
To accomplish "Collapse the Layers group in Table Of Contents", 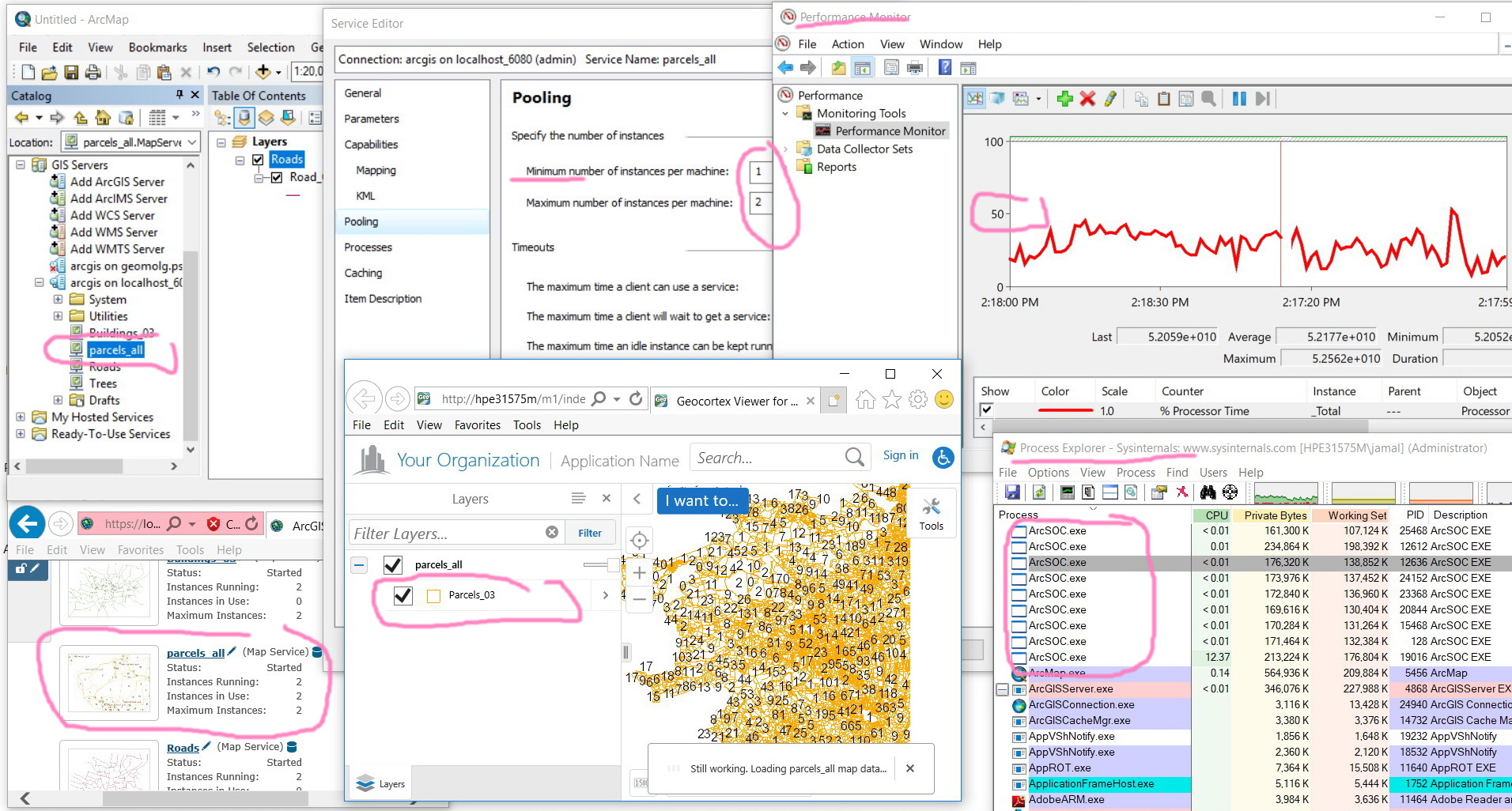I will point(221,142).
